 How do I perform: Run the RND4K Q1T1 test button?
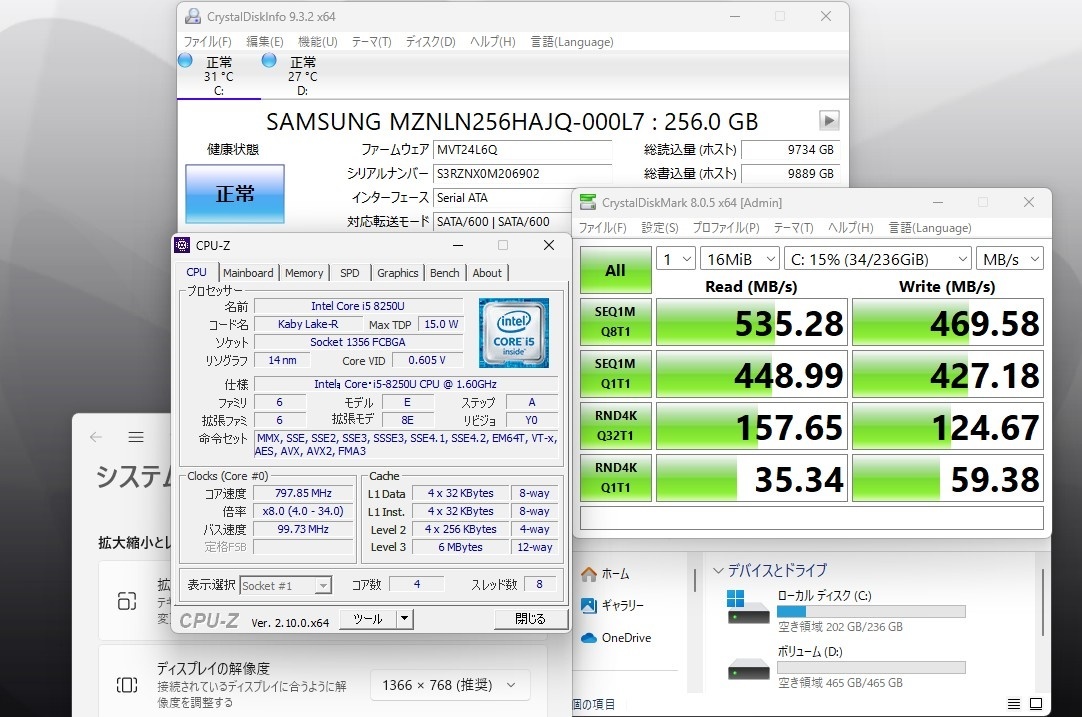pos(616,478)
